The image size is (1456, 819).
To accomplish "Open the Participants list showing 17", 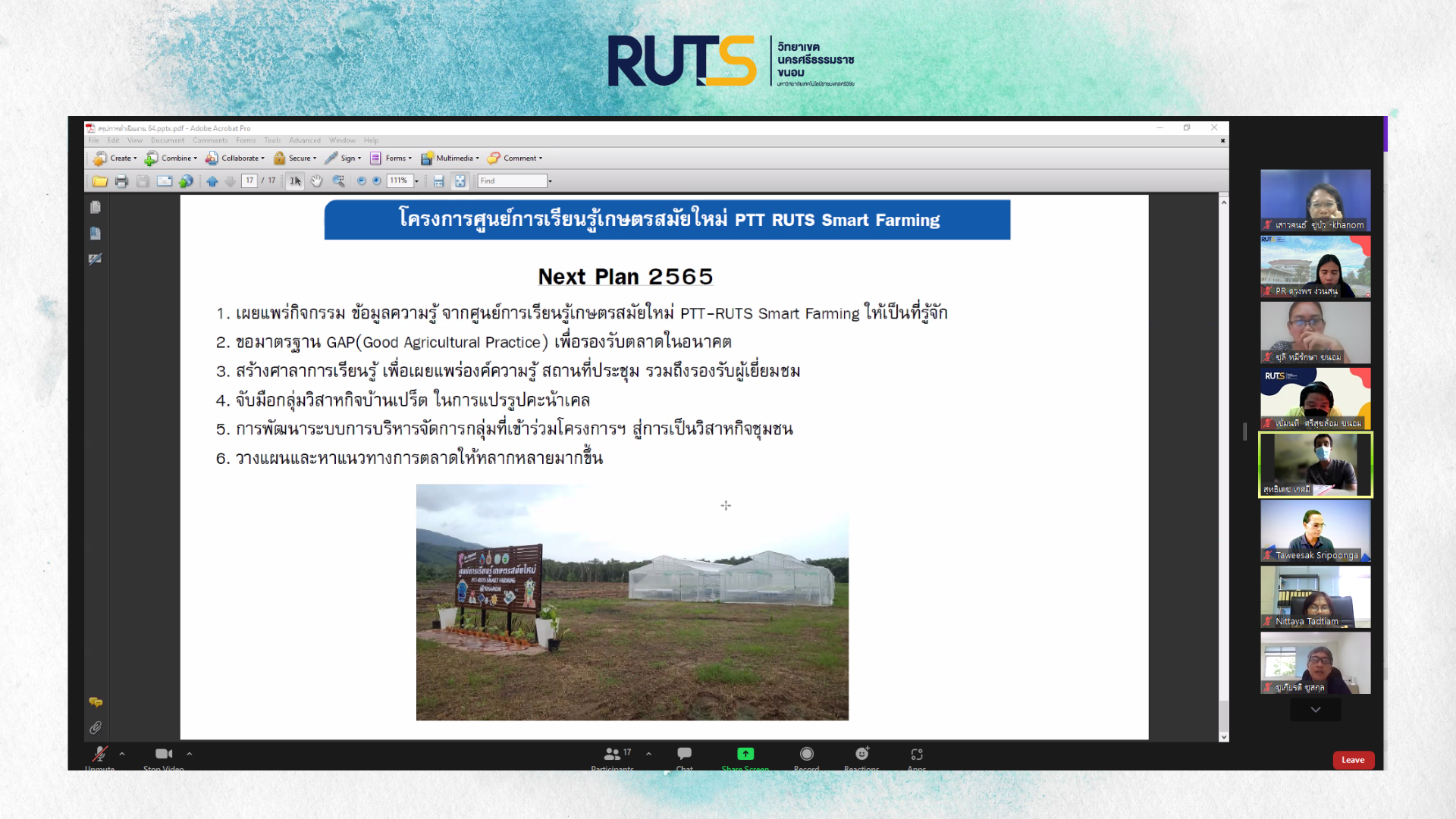I will tap(613, 757).
